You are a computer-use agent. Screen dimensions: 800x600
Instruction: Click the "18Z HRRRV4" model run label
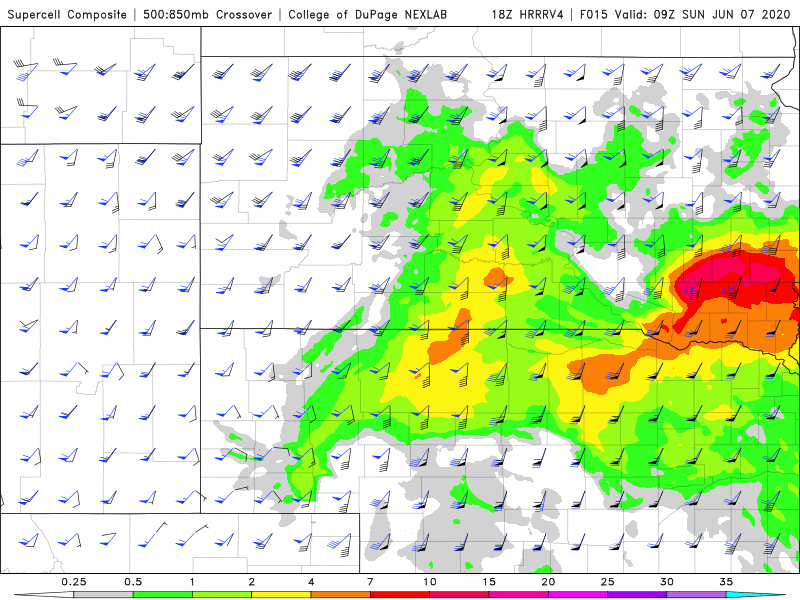528,15
